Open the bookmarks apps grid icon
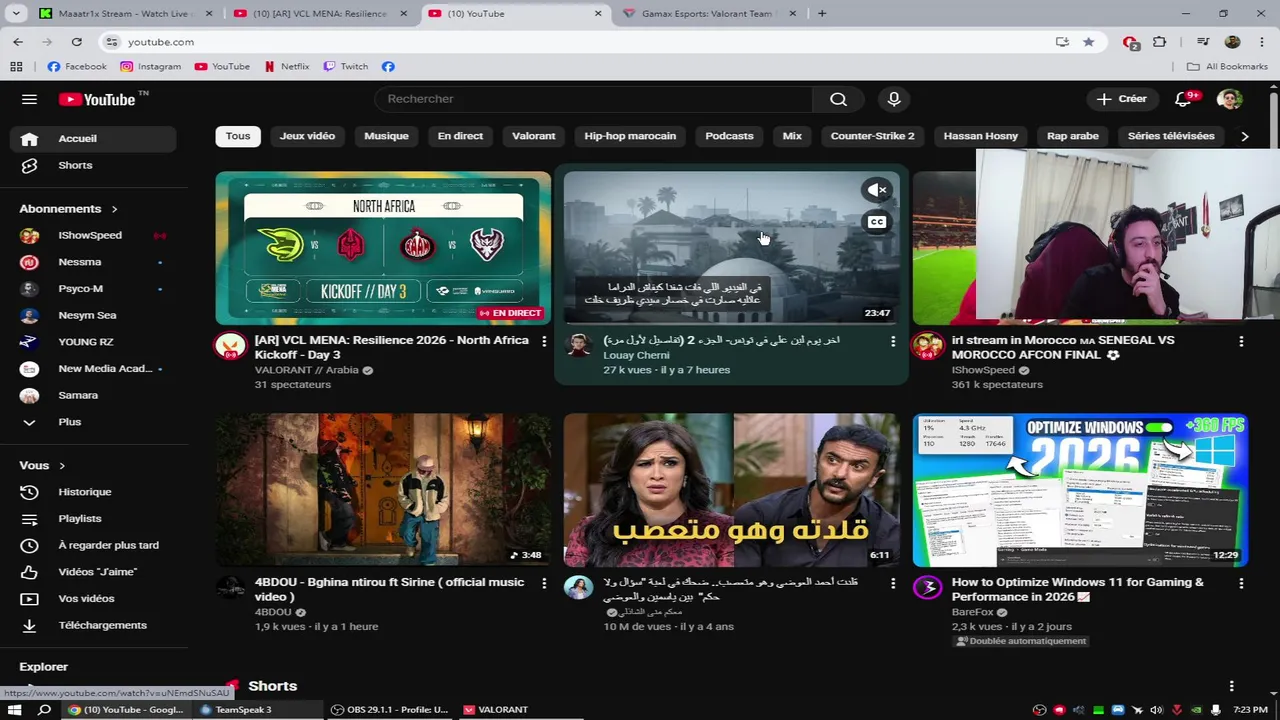Image resolution: width=1280 pixels, height=720 pixels. tap(16, 66)
